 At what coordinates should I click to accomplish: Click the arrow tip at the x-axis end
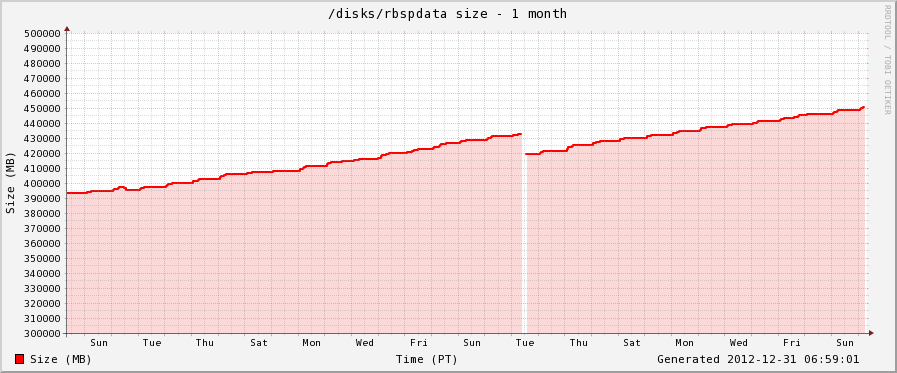[871, 333]
